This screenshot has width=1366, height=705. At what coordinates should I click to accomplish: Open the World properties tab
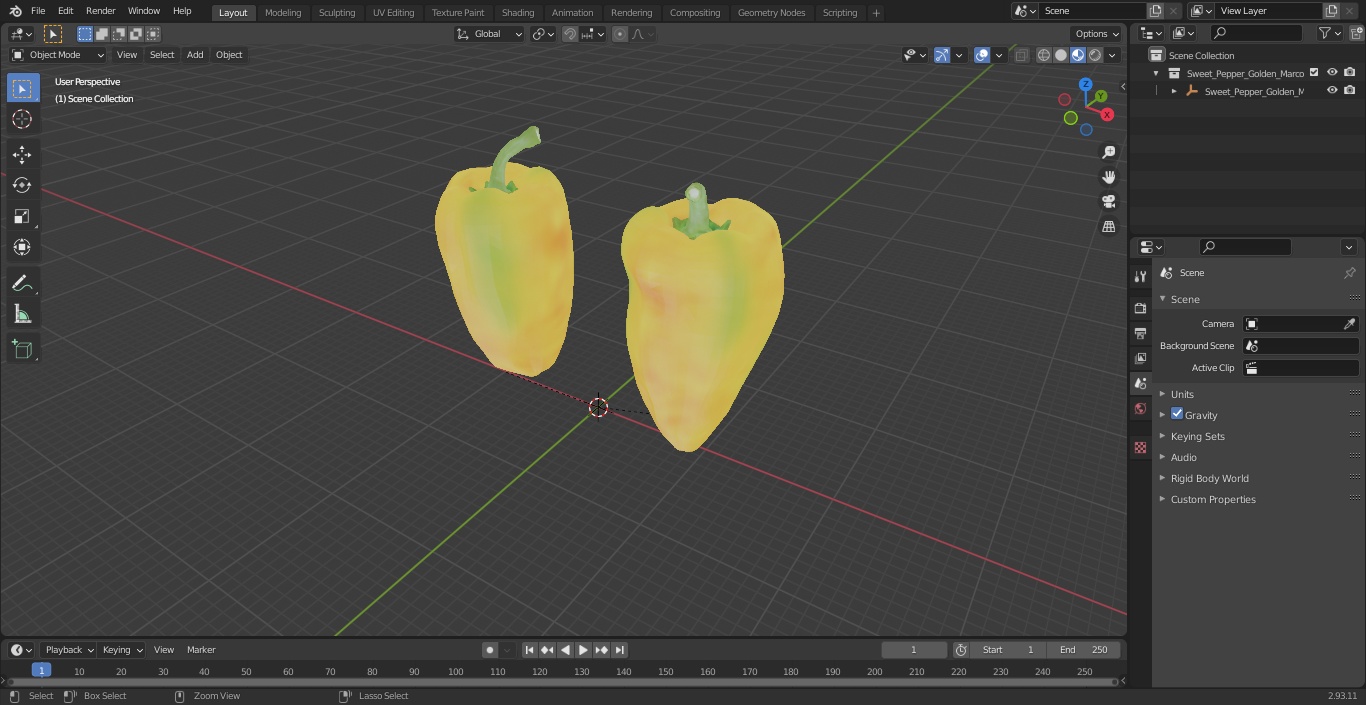(1140, 409)
